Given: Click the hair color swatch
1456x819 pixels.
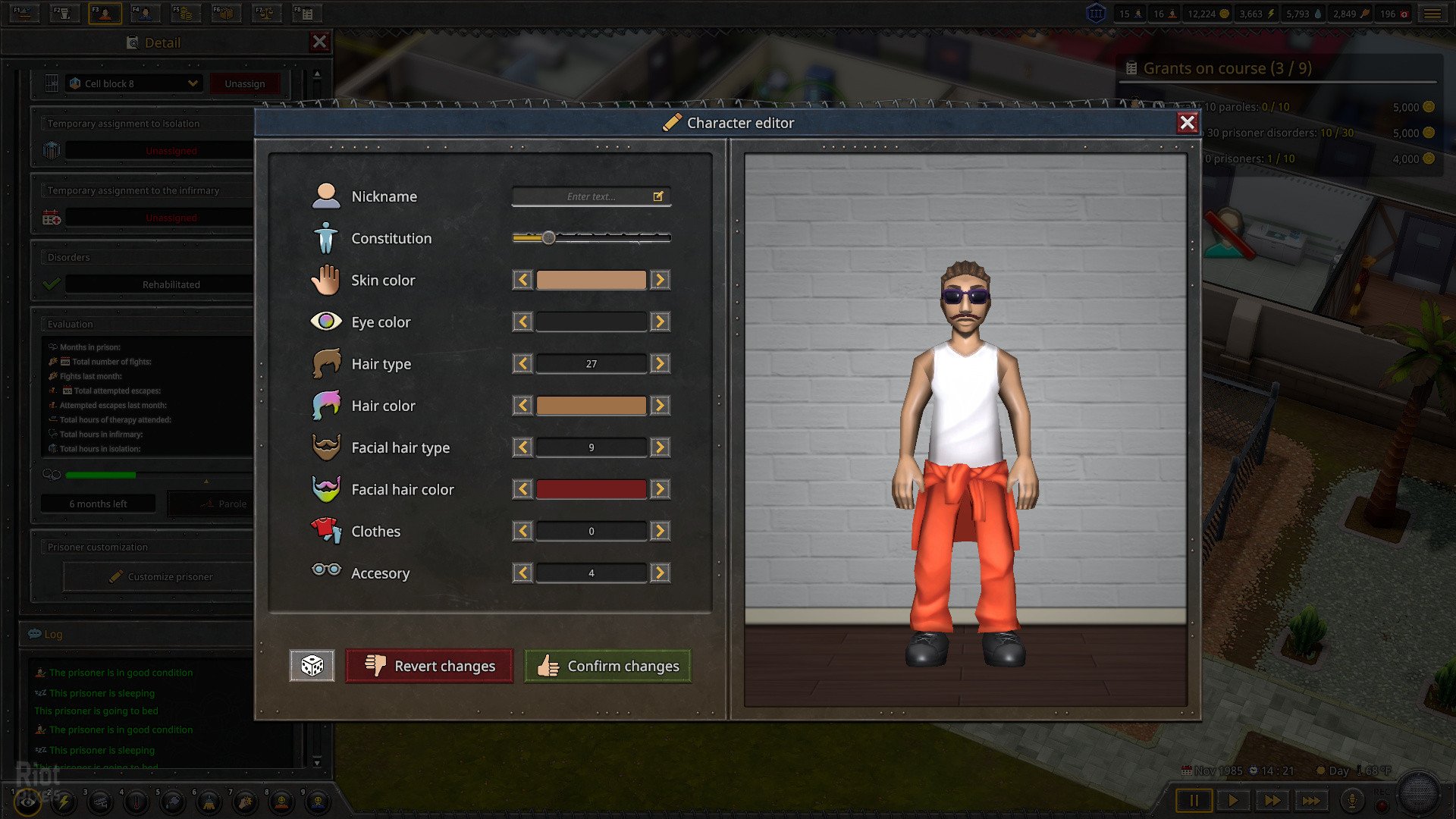Looking at the screenshot, I should pyautogui.click(x=591, y=406).
